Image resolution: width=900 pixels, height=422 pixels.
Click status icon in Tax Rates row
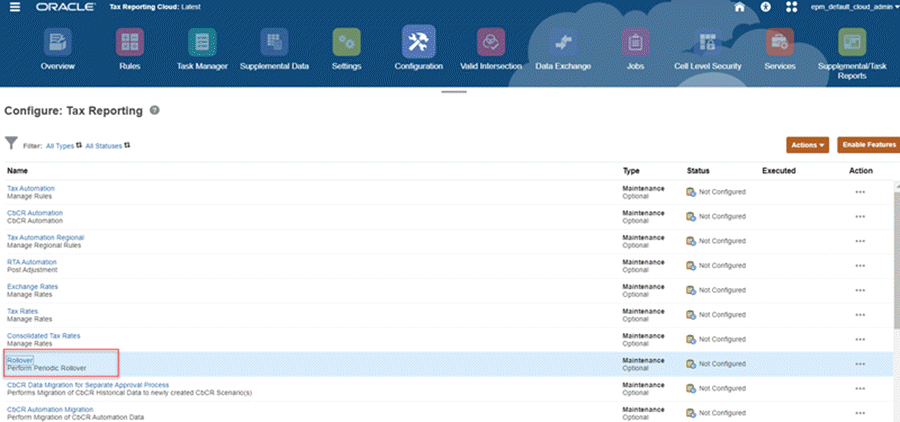[691, 315]
